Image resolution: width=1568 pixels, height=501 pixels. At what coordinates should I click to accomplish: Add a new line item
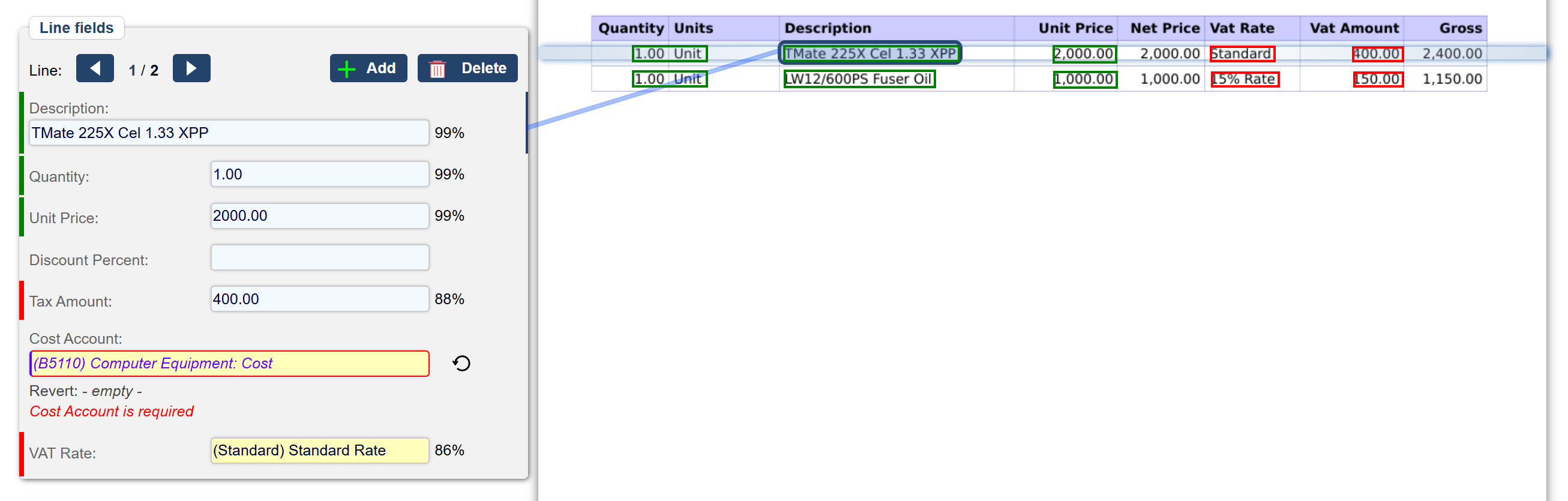coord(368,68)
